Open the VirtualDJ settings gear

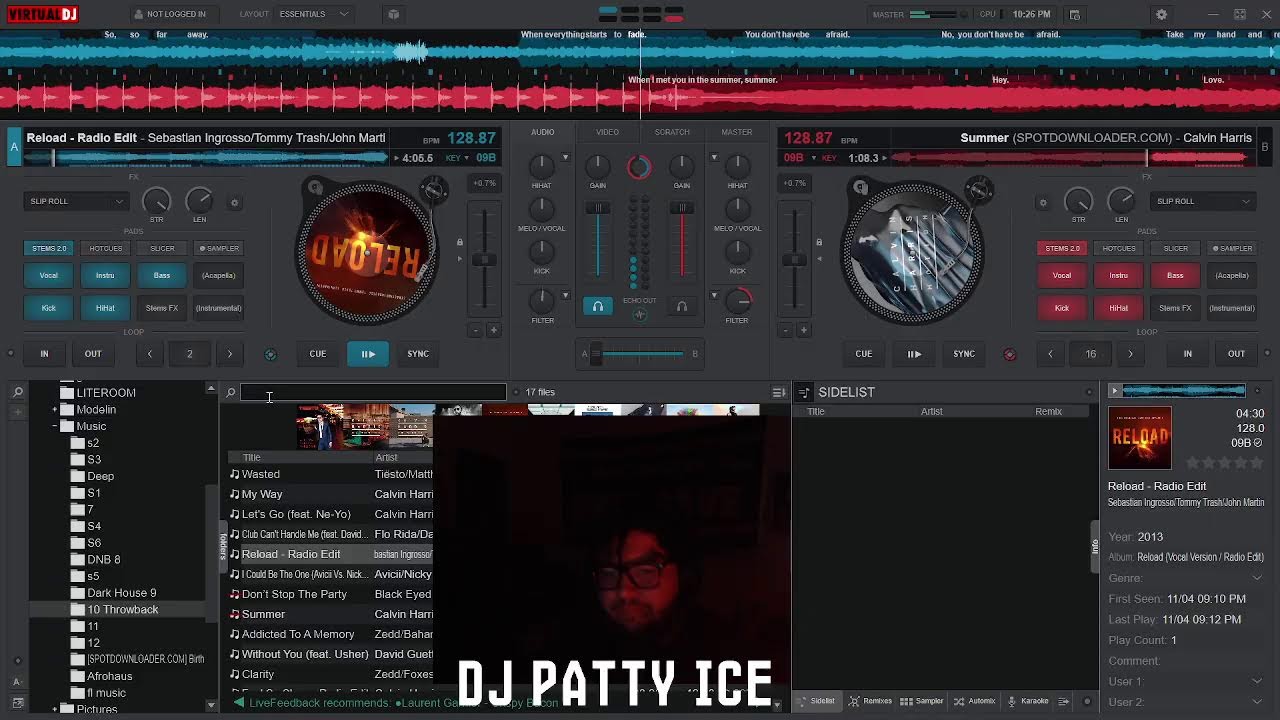(x=1161, y=14)
